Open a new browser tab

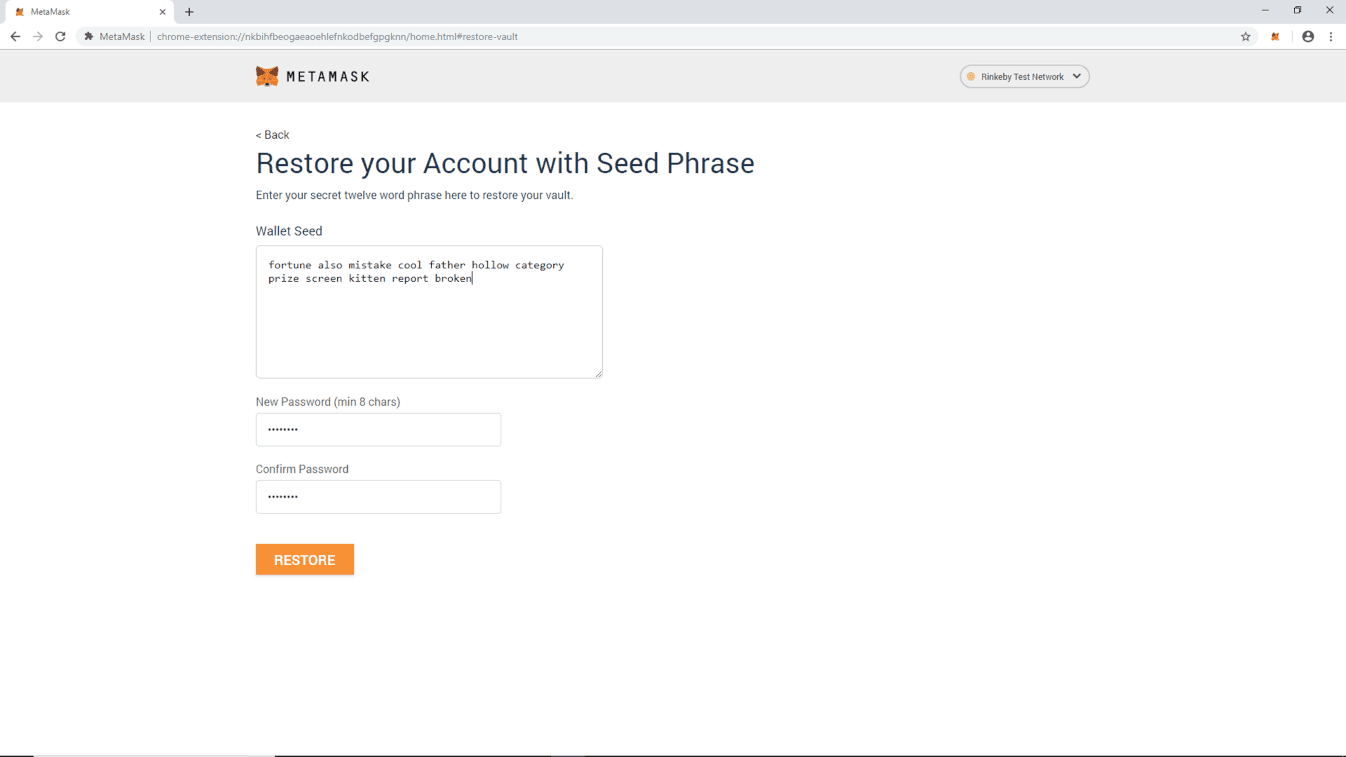(189, 12)
